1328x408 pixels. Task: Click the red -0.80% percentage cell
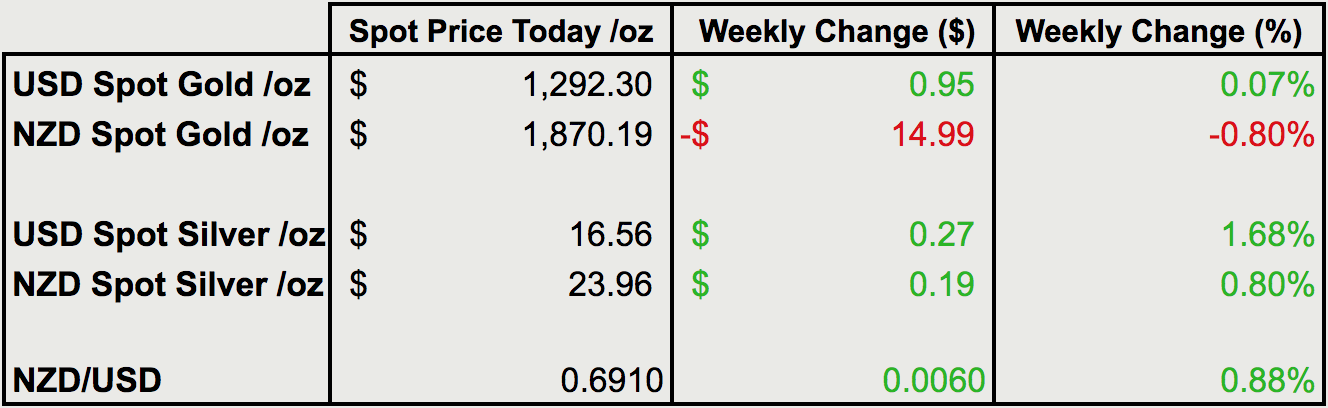[1260, 134]
